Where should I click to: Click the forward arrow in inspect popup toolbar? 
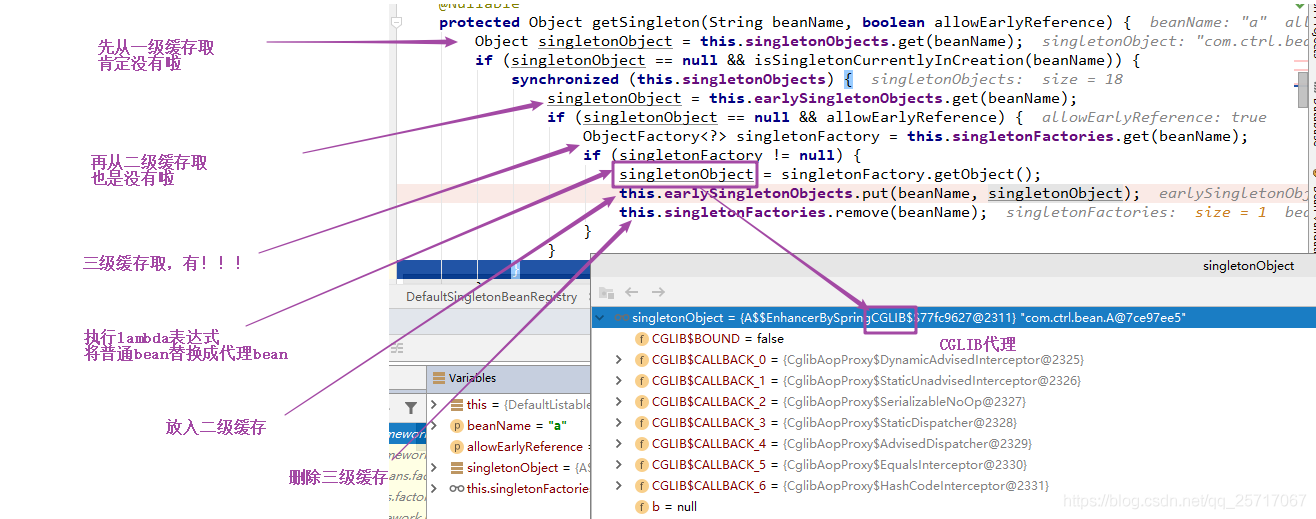pos(658,292)
